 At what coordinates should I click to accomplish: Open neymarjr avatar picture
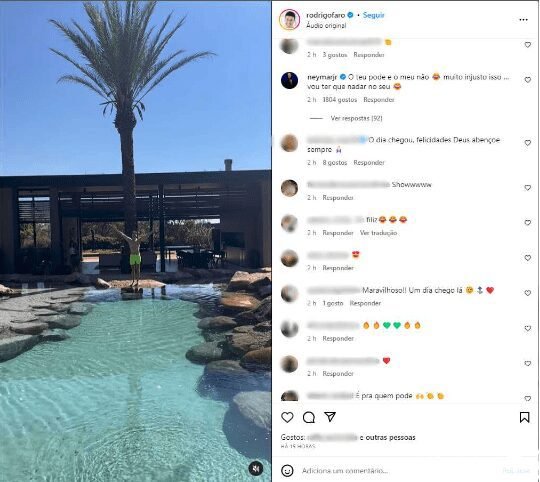coord(289,81)
